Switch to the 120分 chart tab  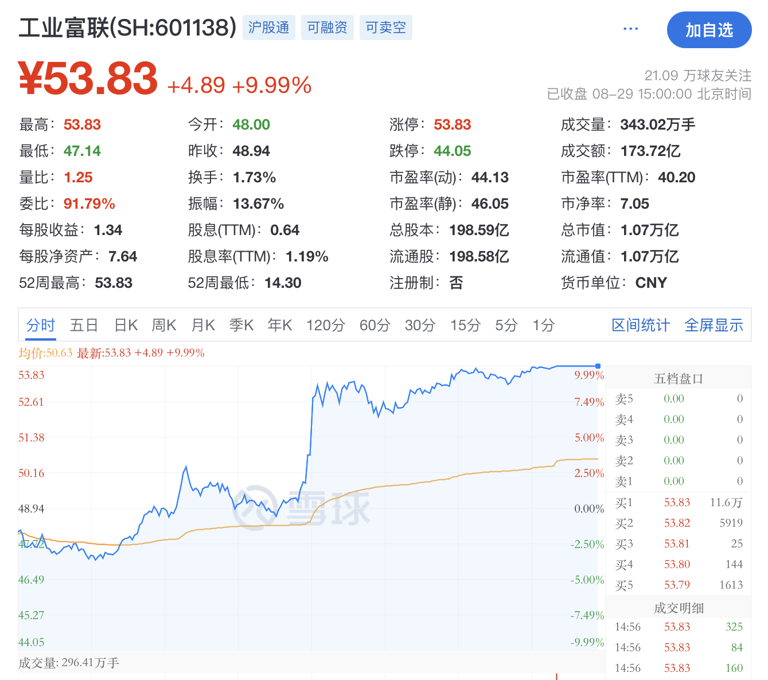pyautogui.click(x=326, y=325)
